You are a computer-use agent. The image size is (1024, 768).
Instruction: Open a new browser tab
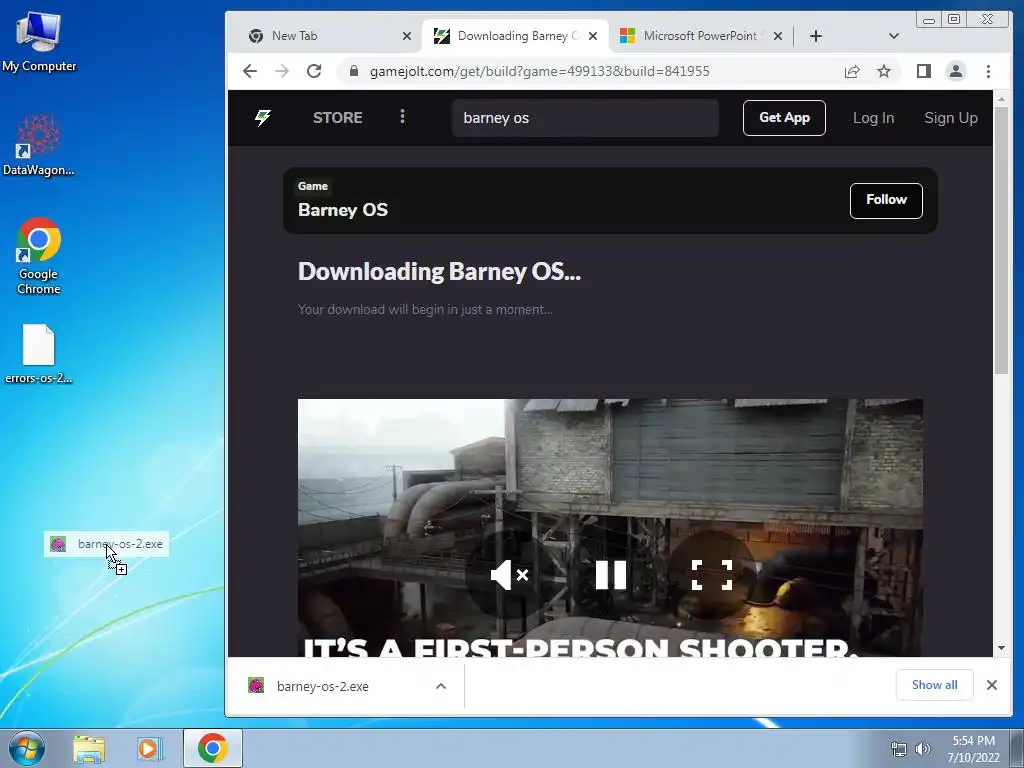pos(816,36)
